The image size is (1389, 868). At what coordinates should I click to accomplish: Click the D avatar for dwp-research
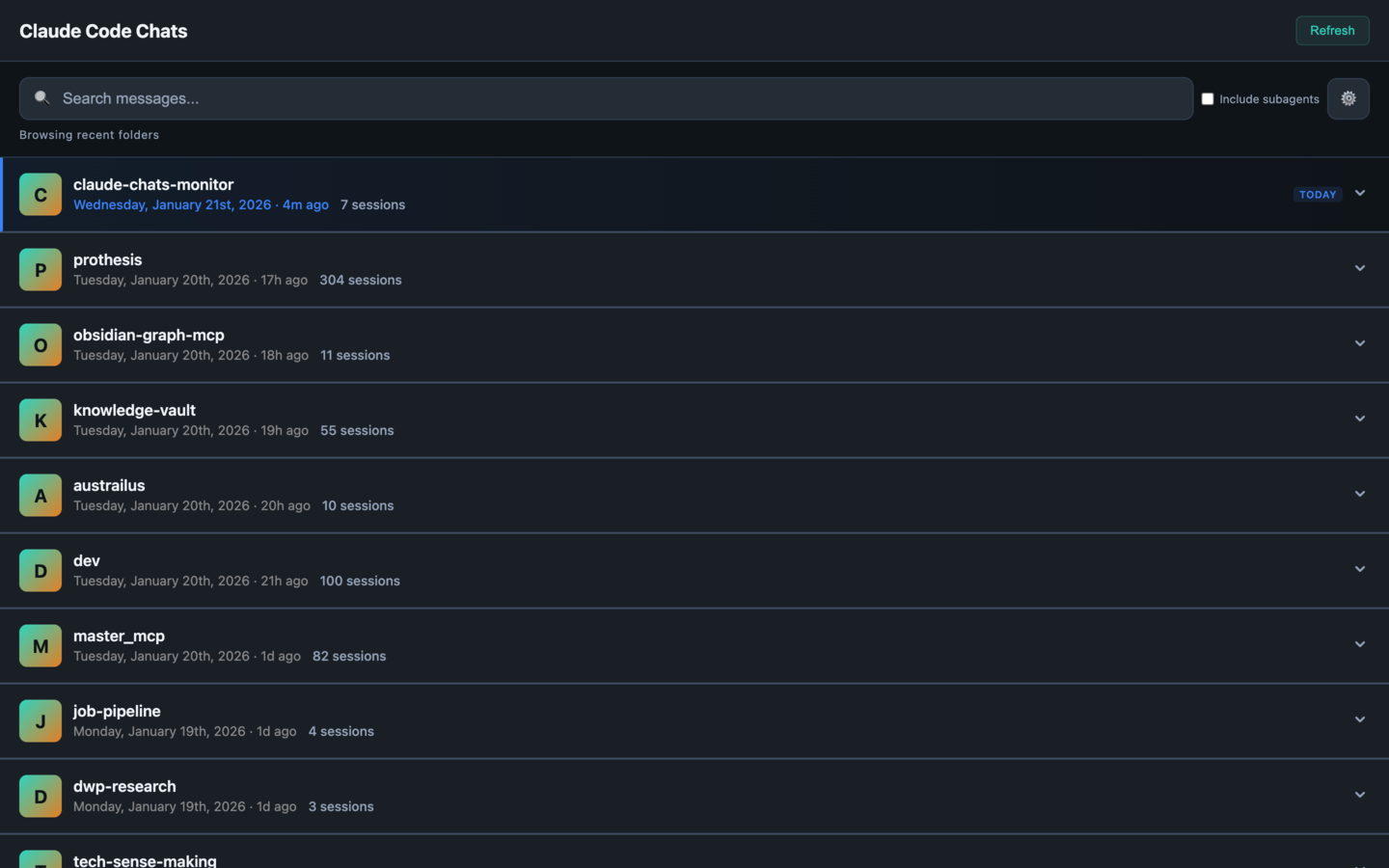pos(41,796)
